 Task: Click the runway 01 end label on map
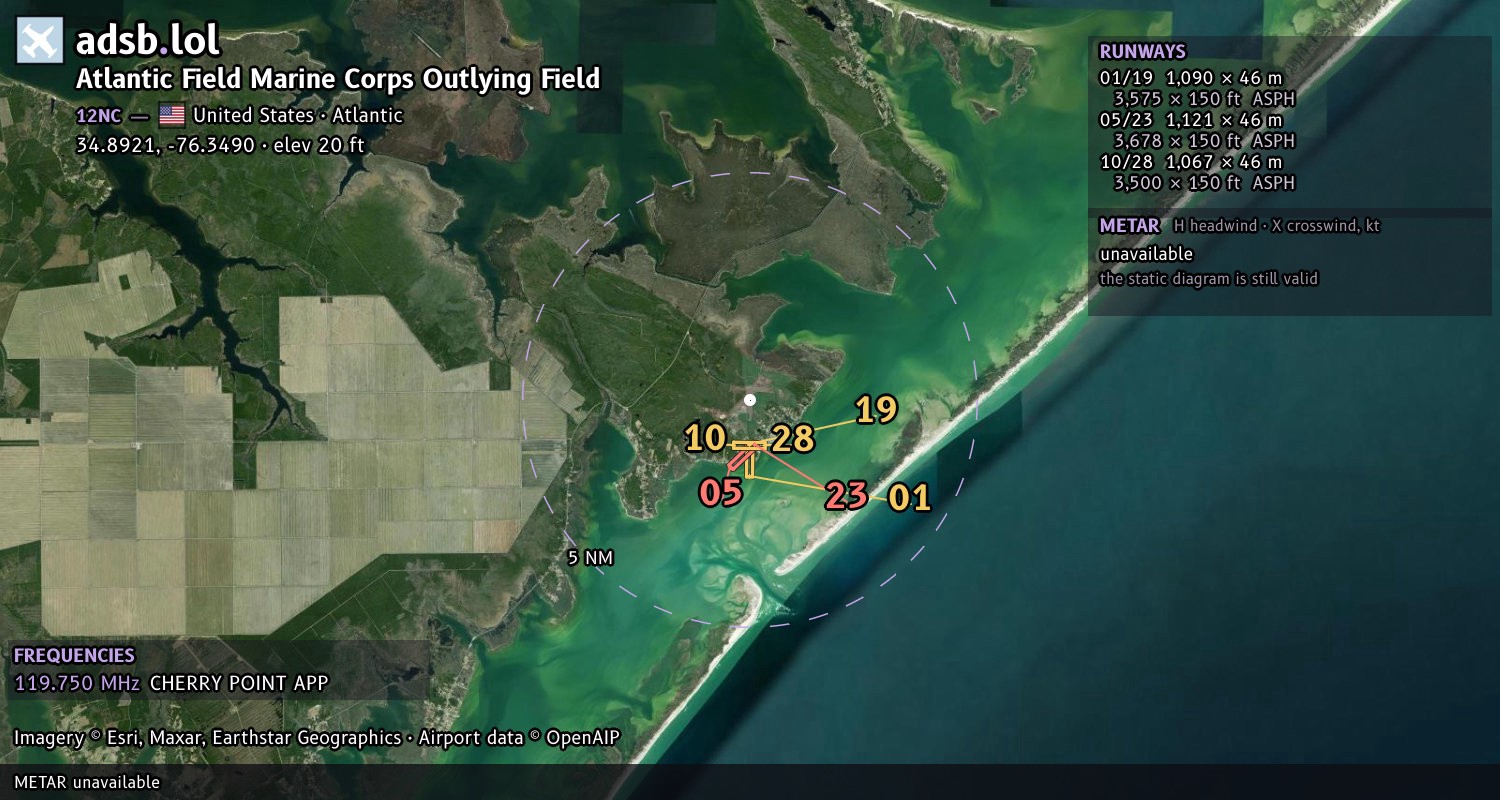pyautogui.click(x=910, y=498)
